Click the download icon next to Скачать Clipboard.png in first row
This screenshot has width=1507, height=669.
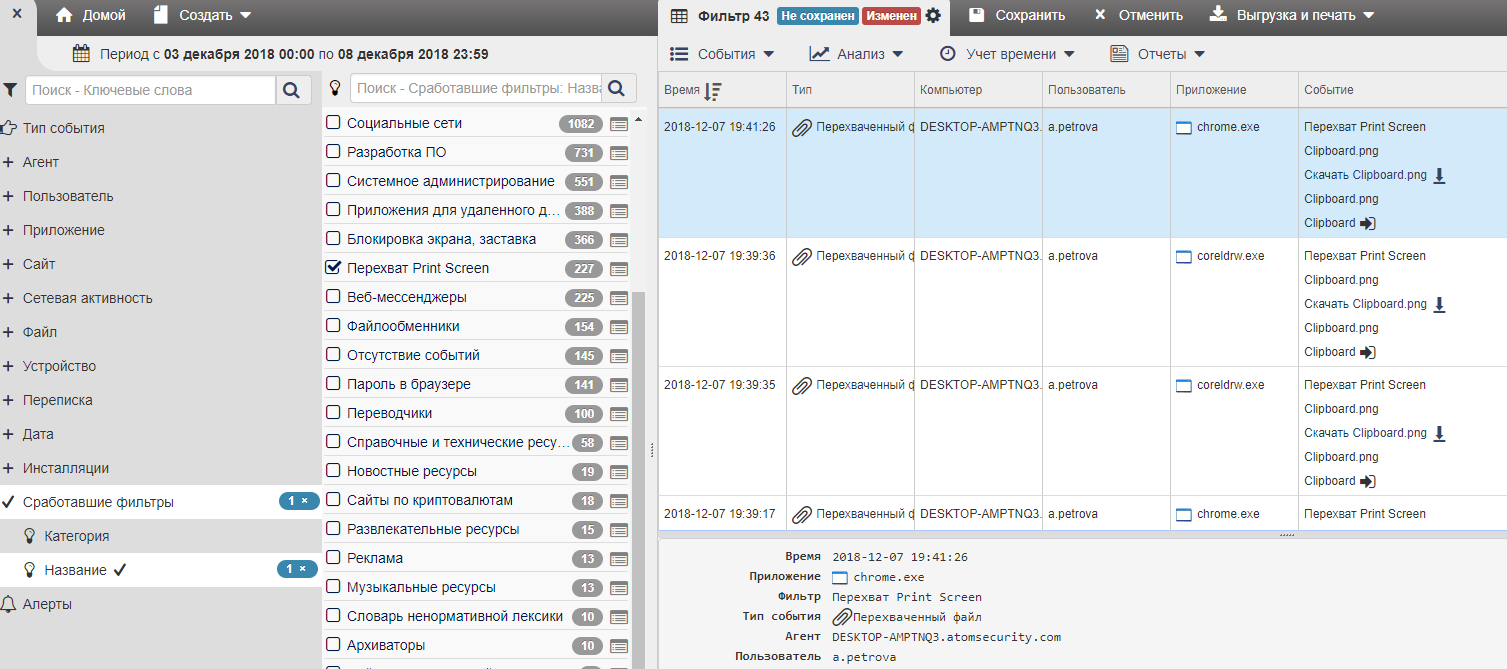[1439, 175]
